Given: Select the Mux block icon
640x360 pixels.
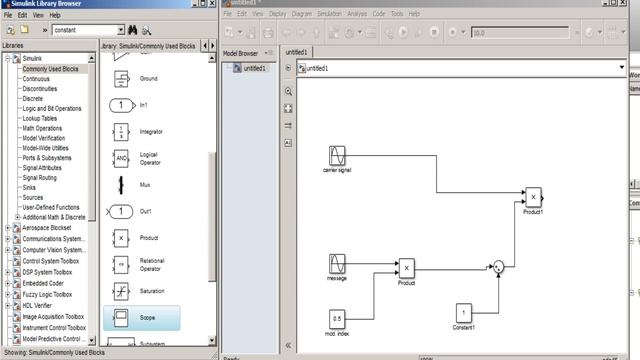Looking at the screenshot, I should (121, 185).
